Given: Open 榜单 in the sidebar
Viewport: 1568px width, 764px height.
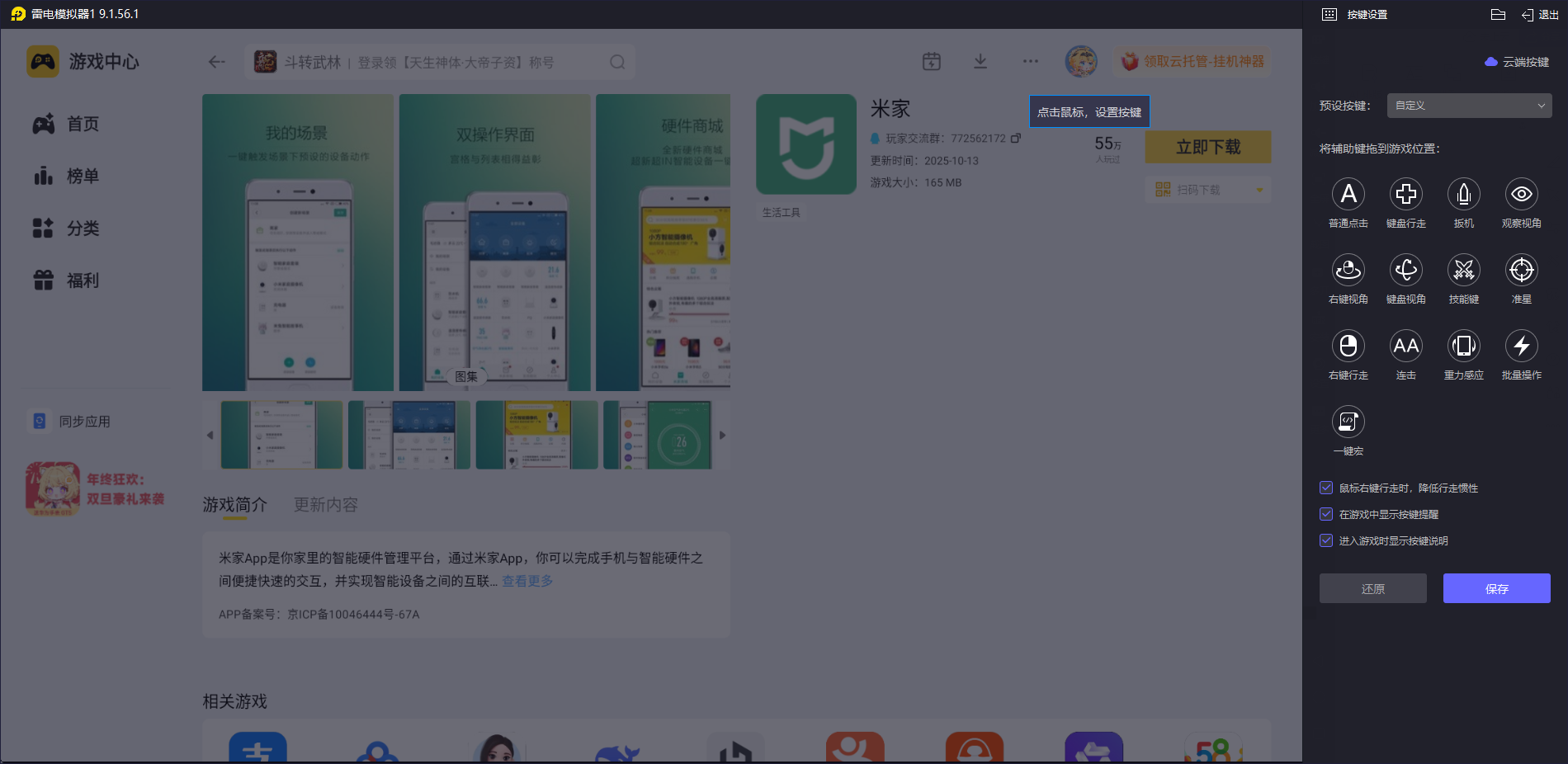Looking at the screenshot, I should pos(66,176).
